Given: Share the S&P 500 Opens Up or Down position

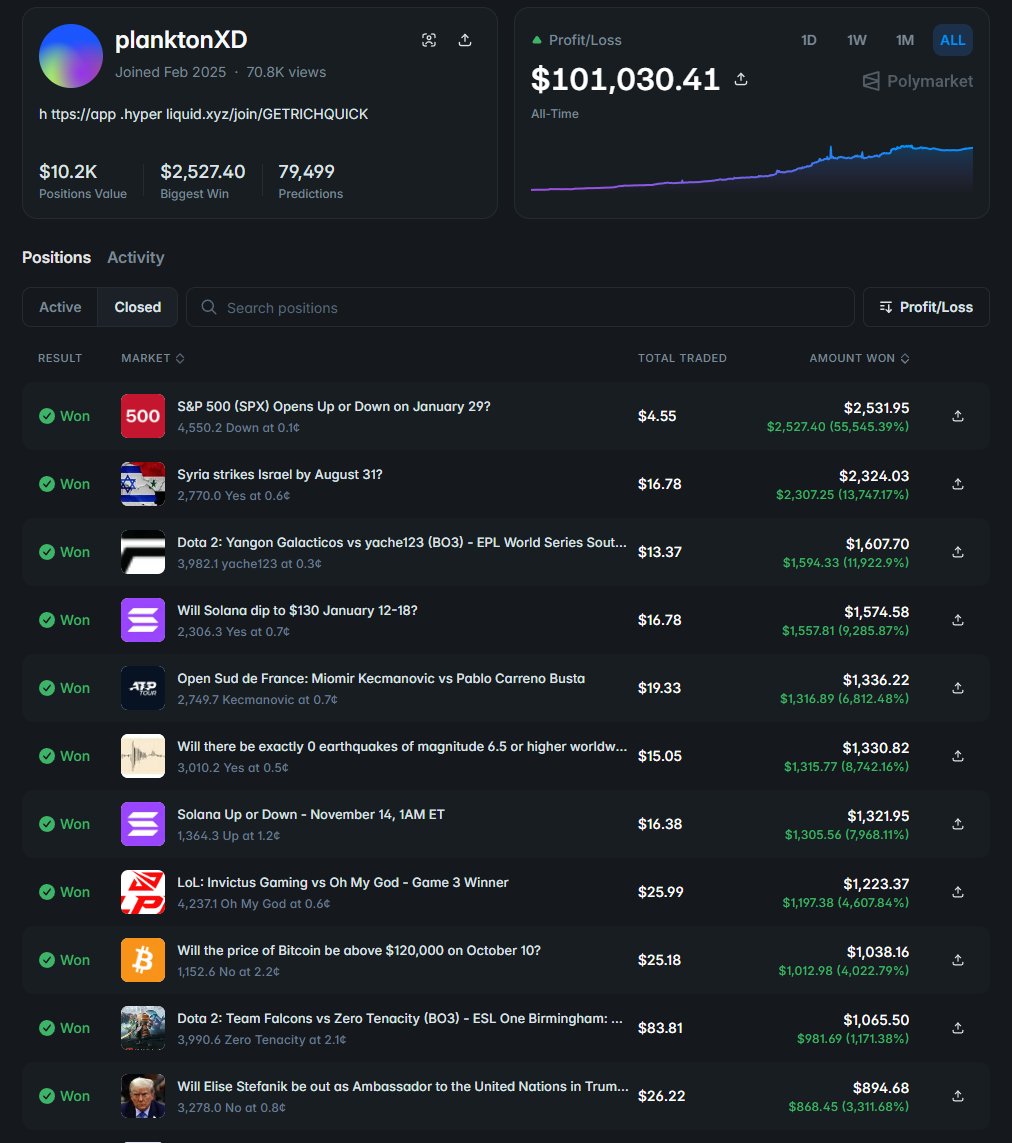Looking at the screenshot, I should click(x=958, y=416).
